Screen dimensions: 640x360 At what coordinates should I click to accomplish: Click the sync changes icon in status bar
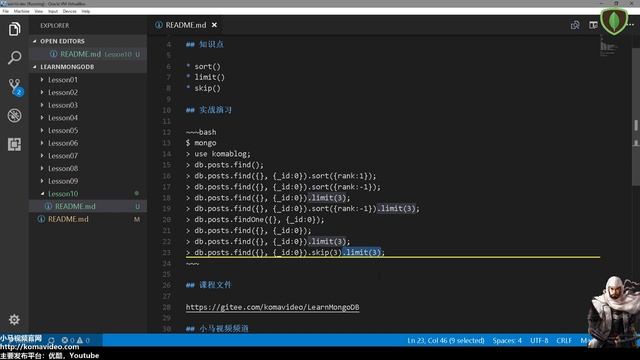pos(51,340)
